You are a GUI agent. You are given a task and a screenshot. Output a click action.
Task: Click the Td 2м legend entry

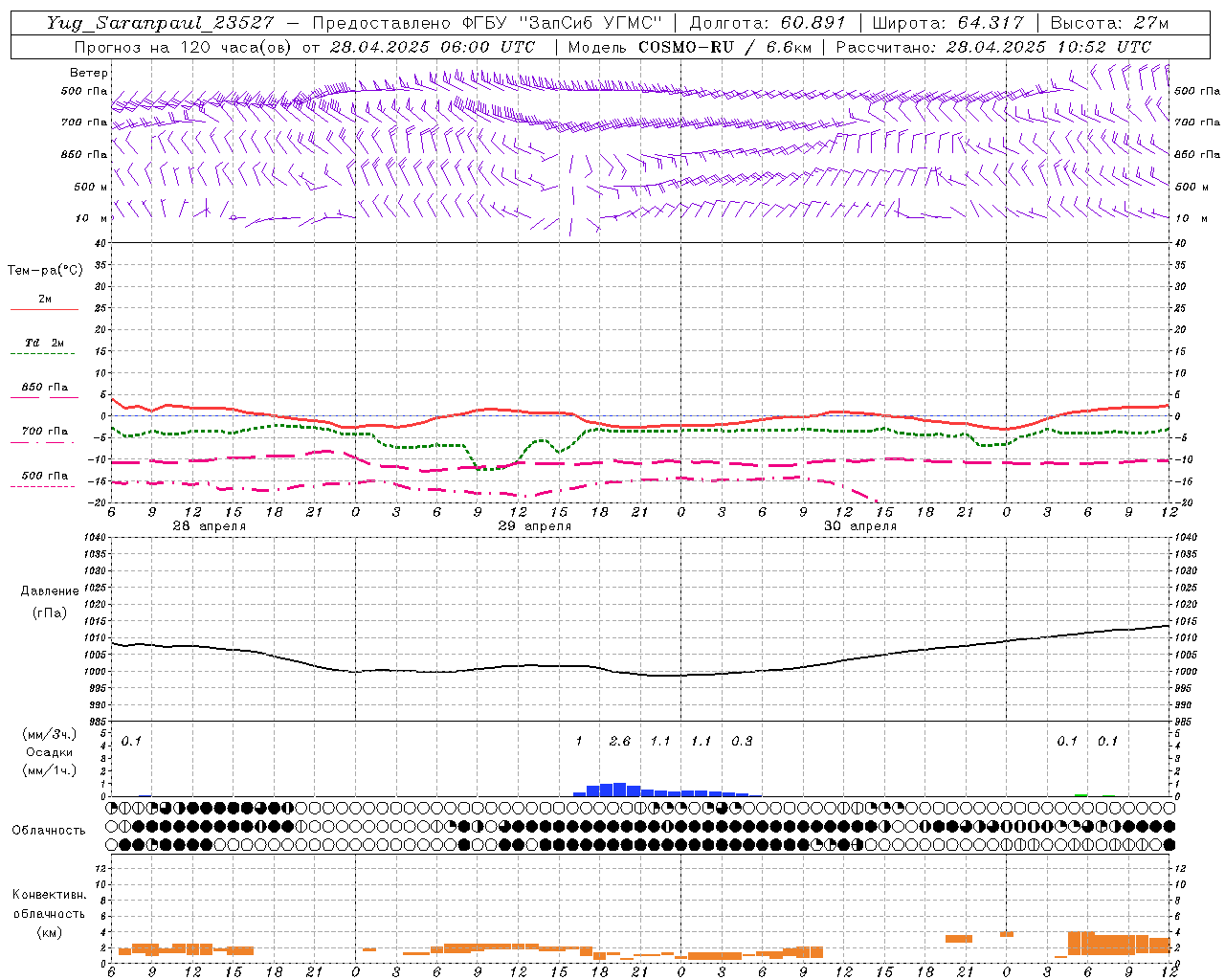point(44,342)
